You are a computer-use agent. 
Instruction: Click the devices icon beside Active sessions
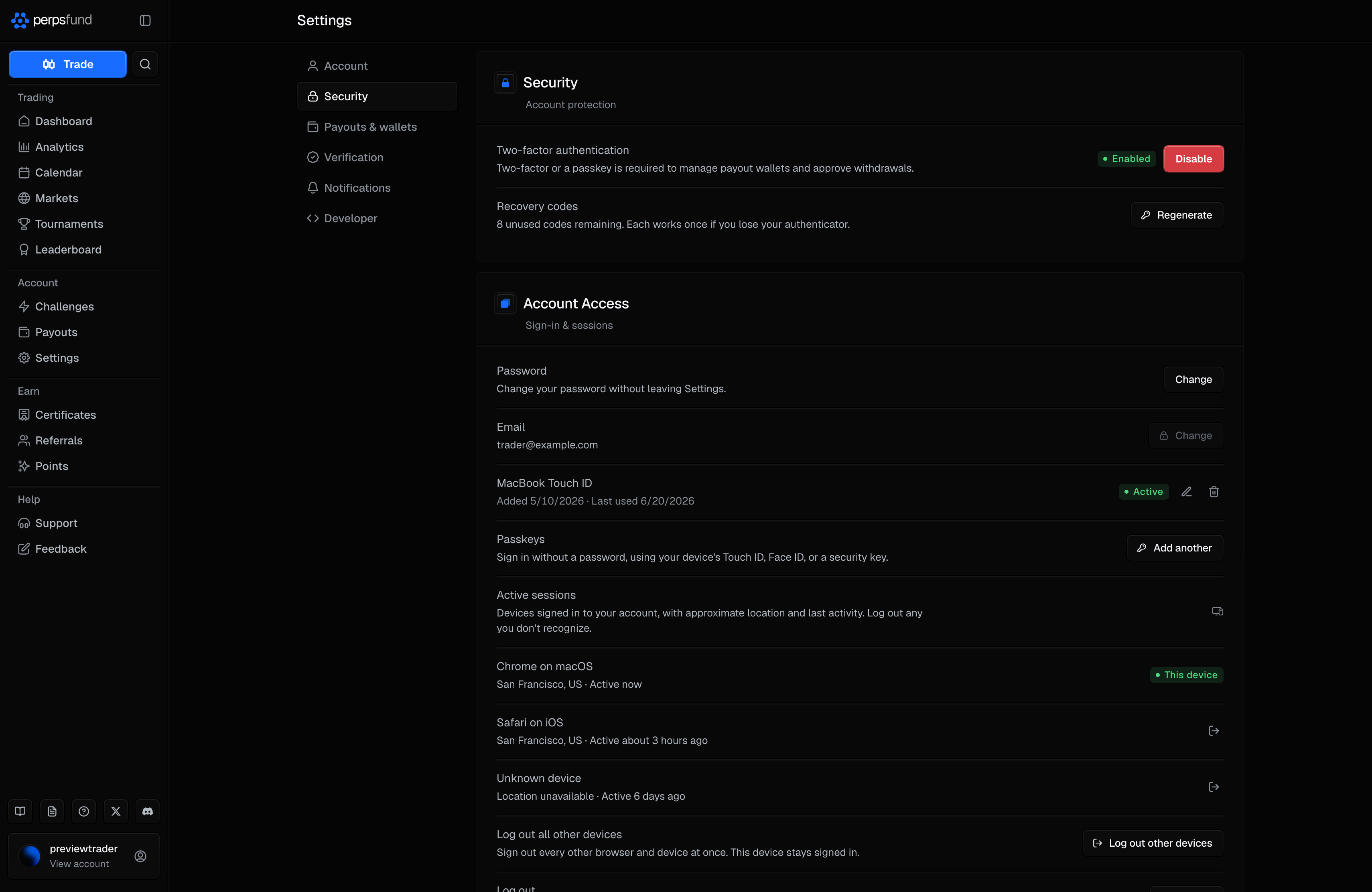(1217, 611)
